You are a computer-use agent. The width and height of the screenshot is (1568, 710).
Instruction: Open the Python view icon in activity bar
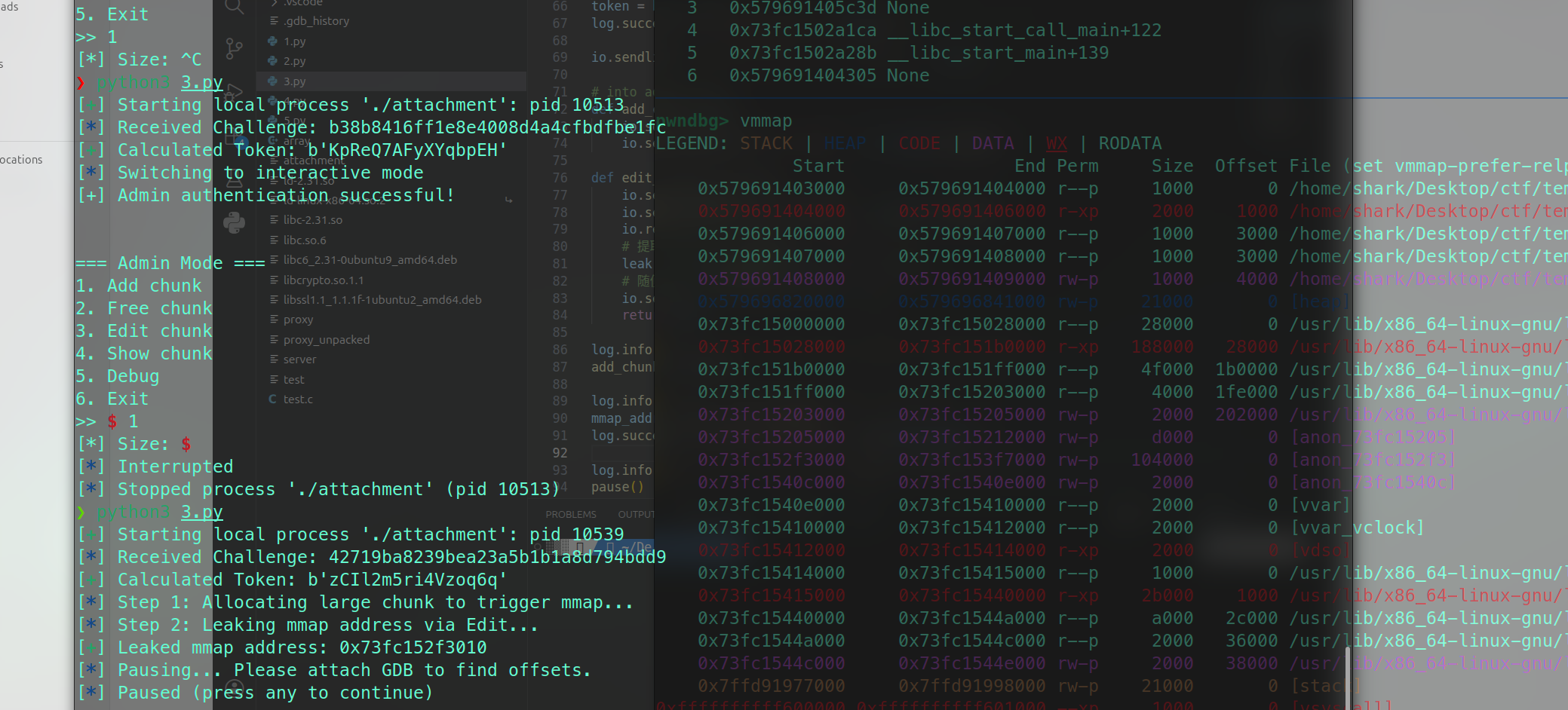pos(235,222)
